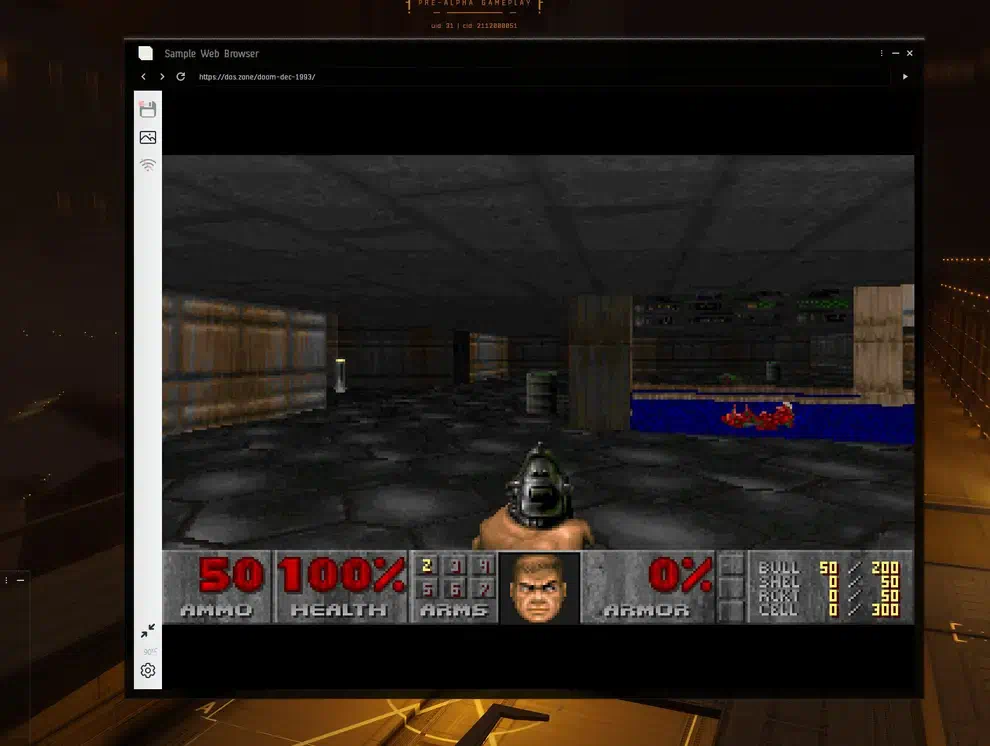
Task: Click the CELL ammo row
Action: point(829,610)
